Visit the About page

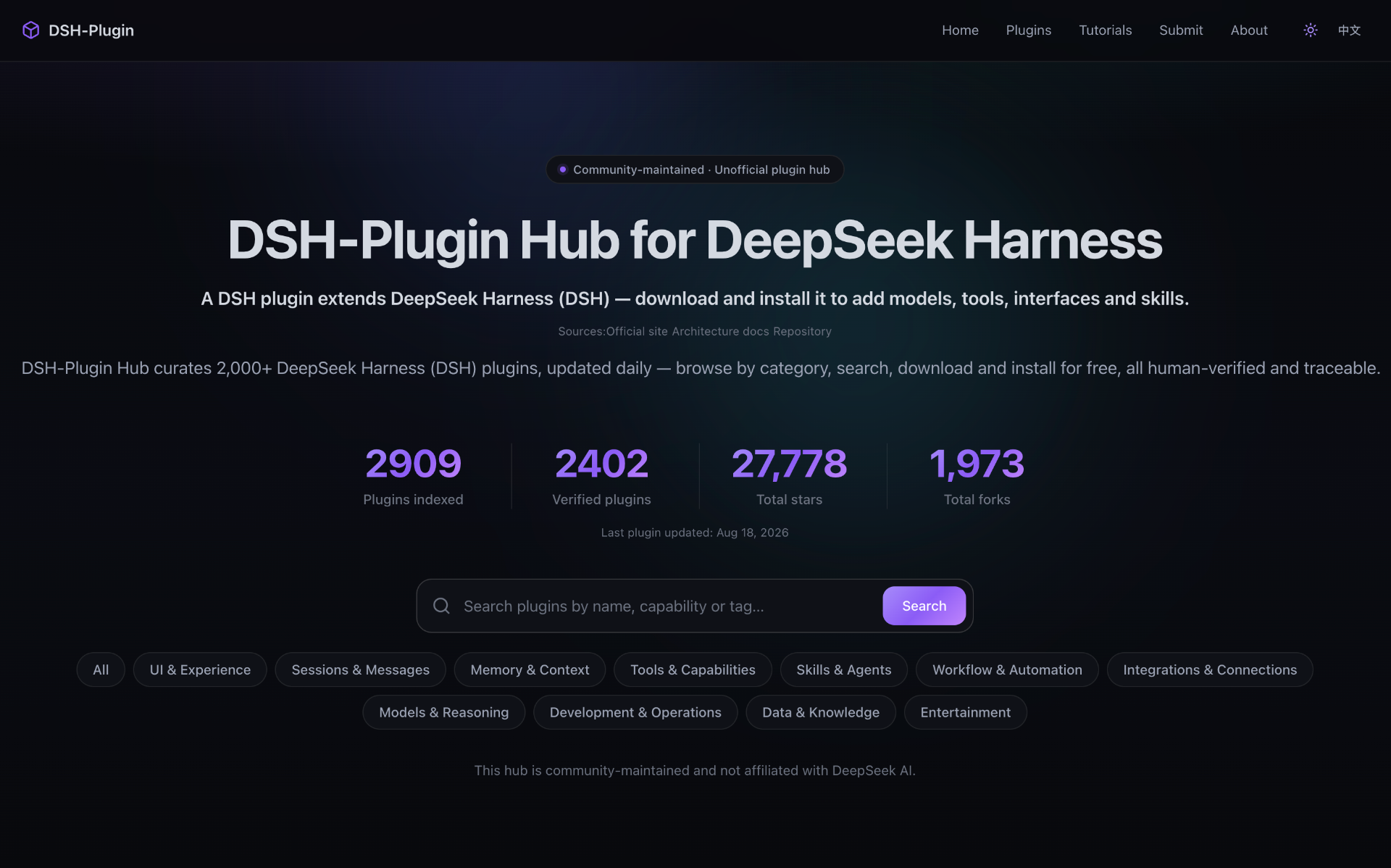tap(1249, 30)
